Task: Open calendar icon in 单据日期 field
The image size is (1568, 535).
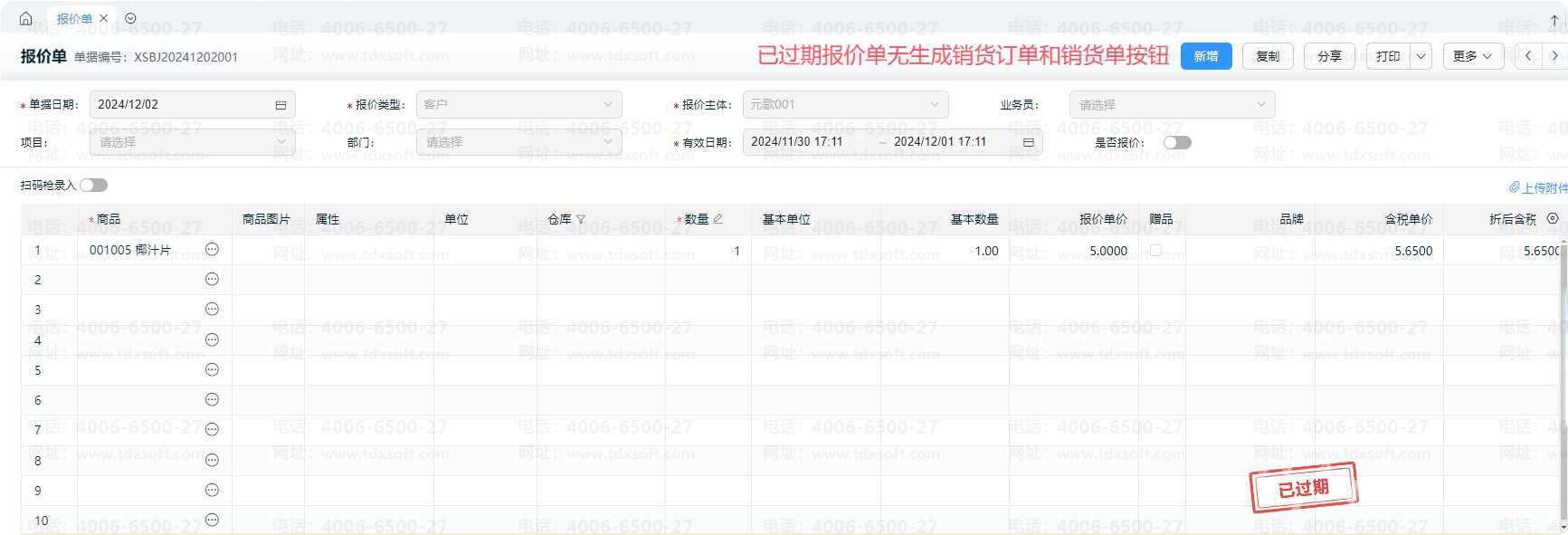Action: pyautogui.click(x=280, y=105)
